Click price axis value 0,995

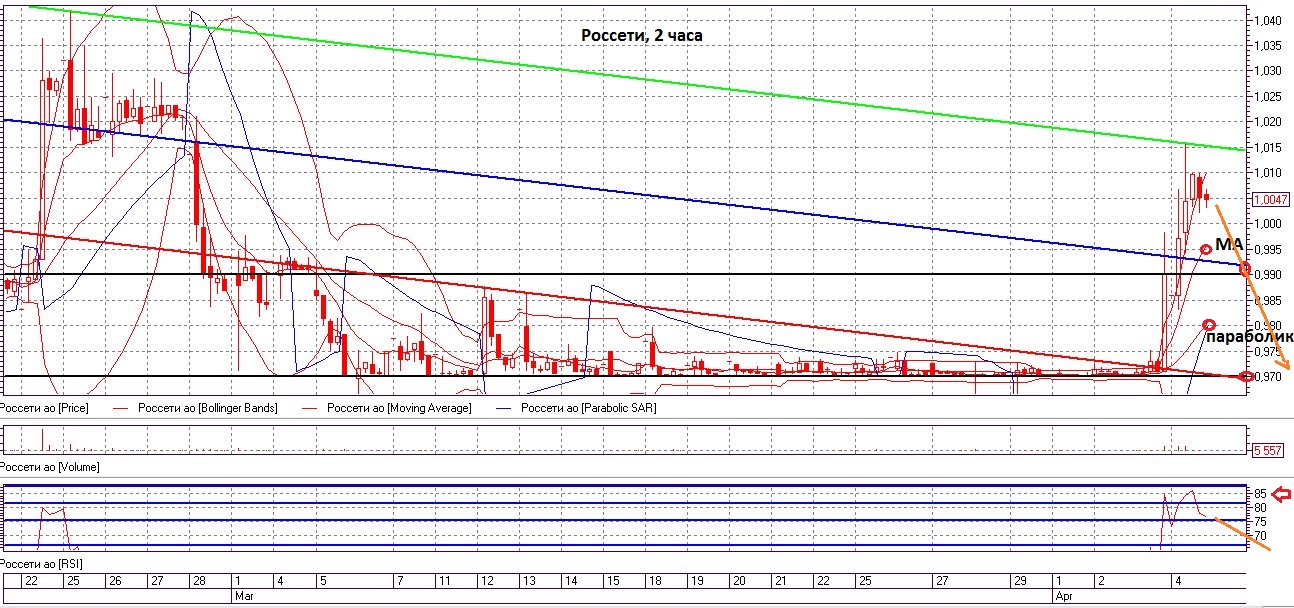[1270, 250]
